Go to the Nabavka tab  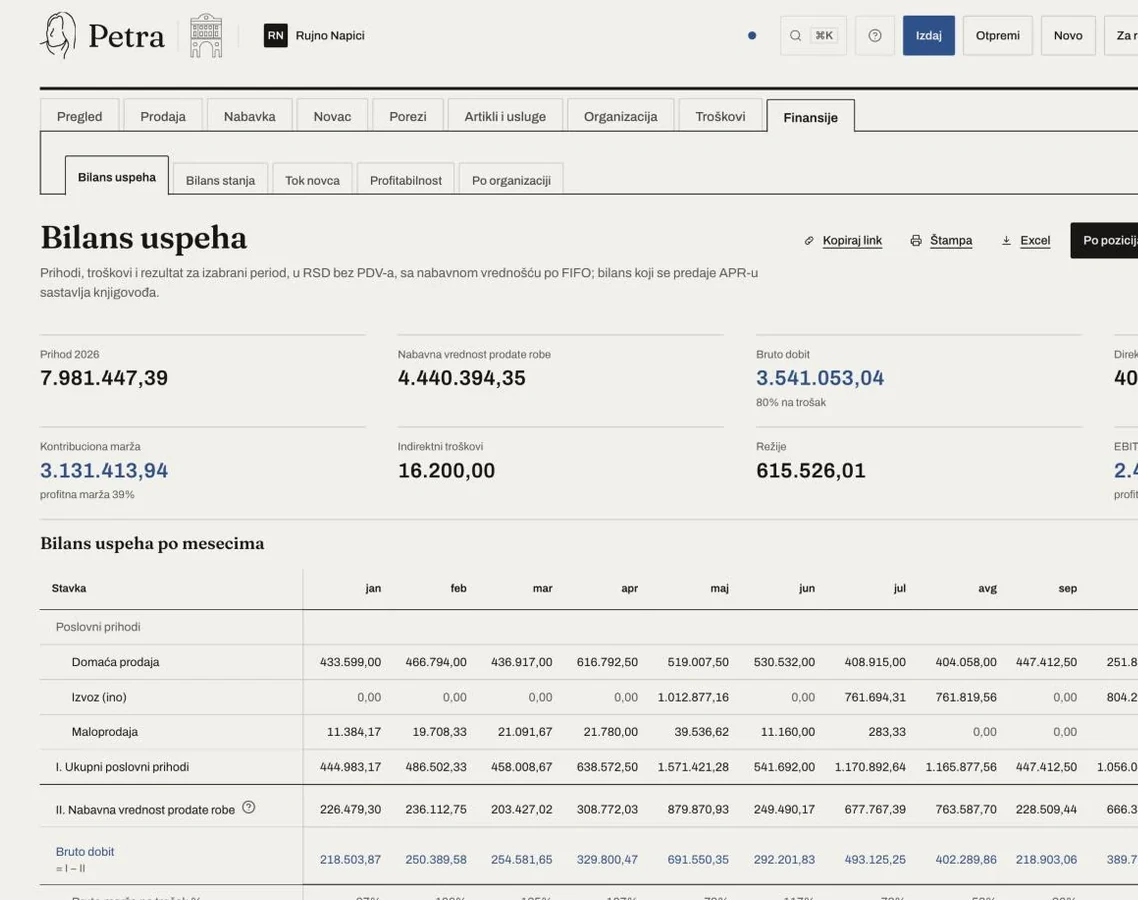[x=250, y=116]
